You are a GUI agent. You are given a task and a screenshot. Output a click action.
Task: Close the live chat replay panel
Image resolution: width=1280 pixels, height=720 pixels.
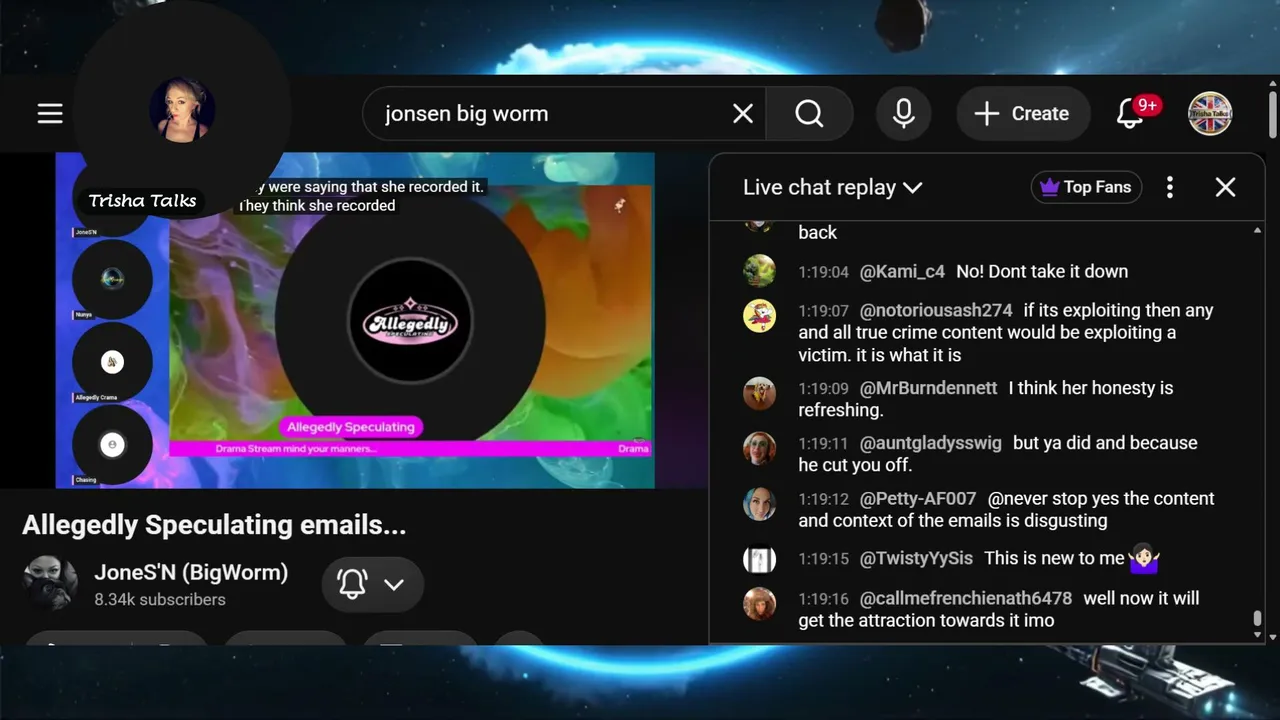click(x=1225, y=187)
